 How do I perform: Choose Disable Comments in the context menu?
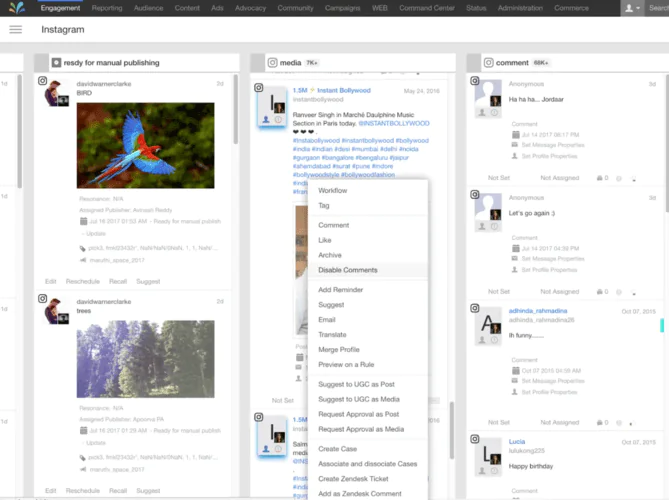point(367,270)
